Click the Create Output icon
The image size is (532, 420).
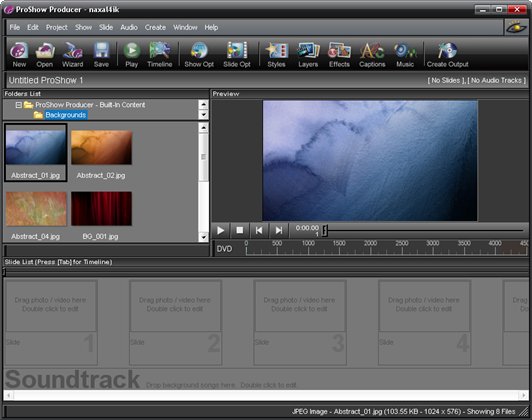[x=447, y=54]
